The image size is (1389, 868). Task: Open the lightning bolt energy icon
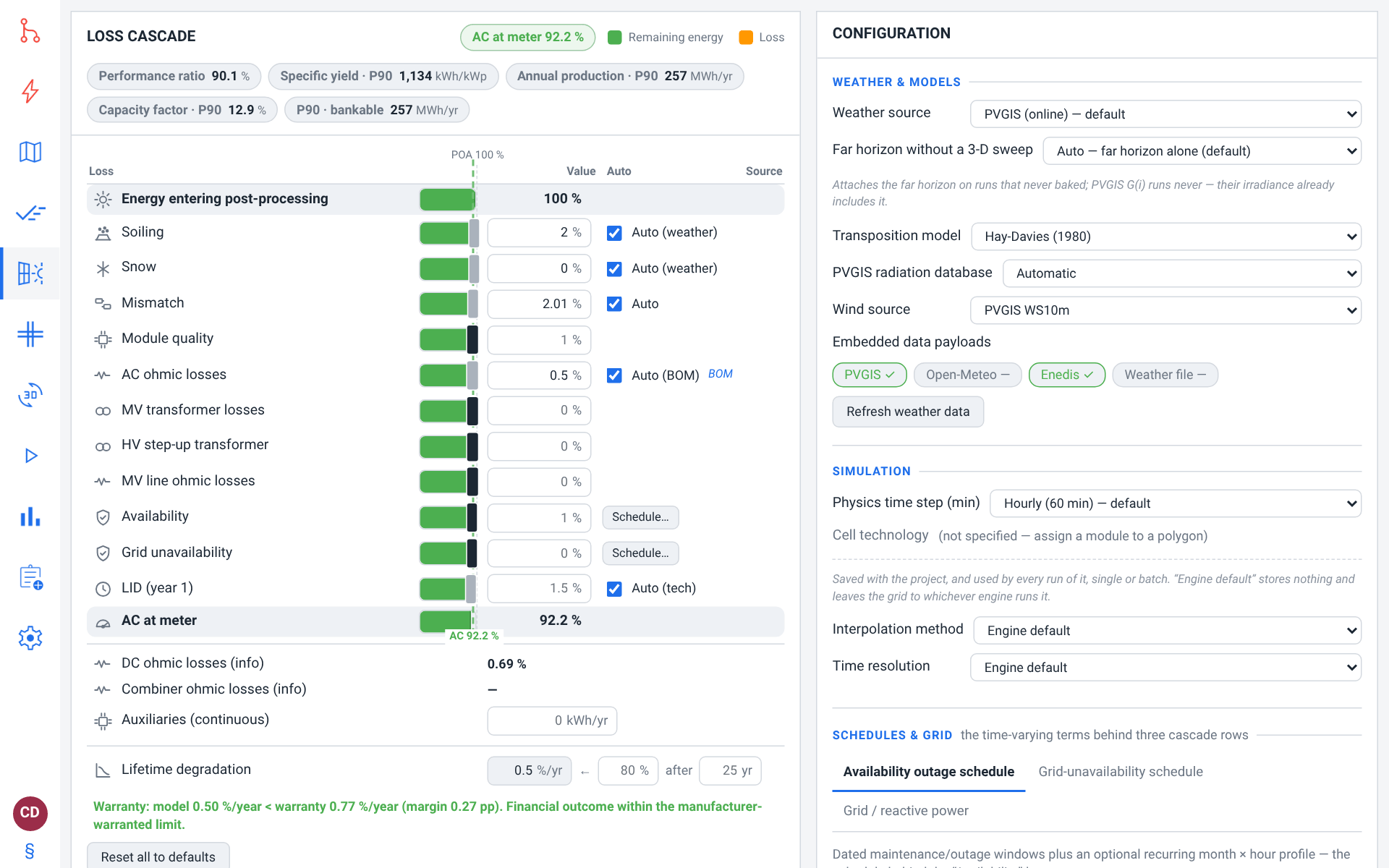[x=30, y=91]
